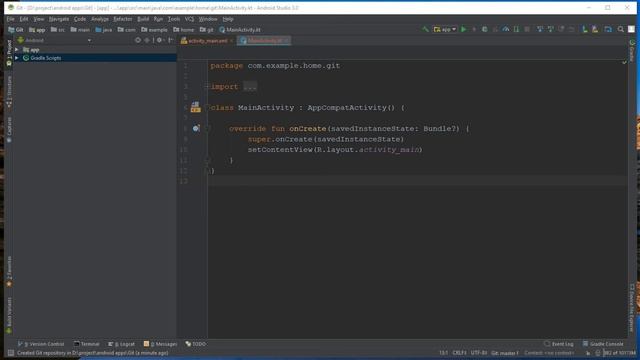Click the Hide Project panel icon
This screenshot has width=640, height=360.
tap(171, 40)
